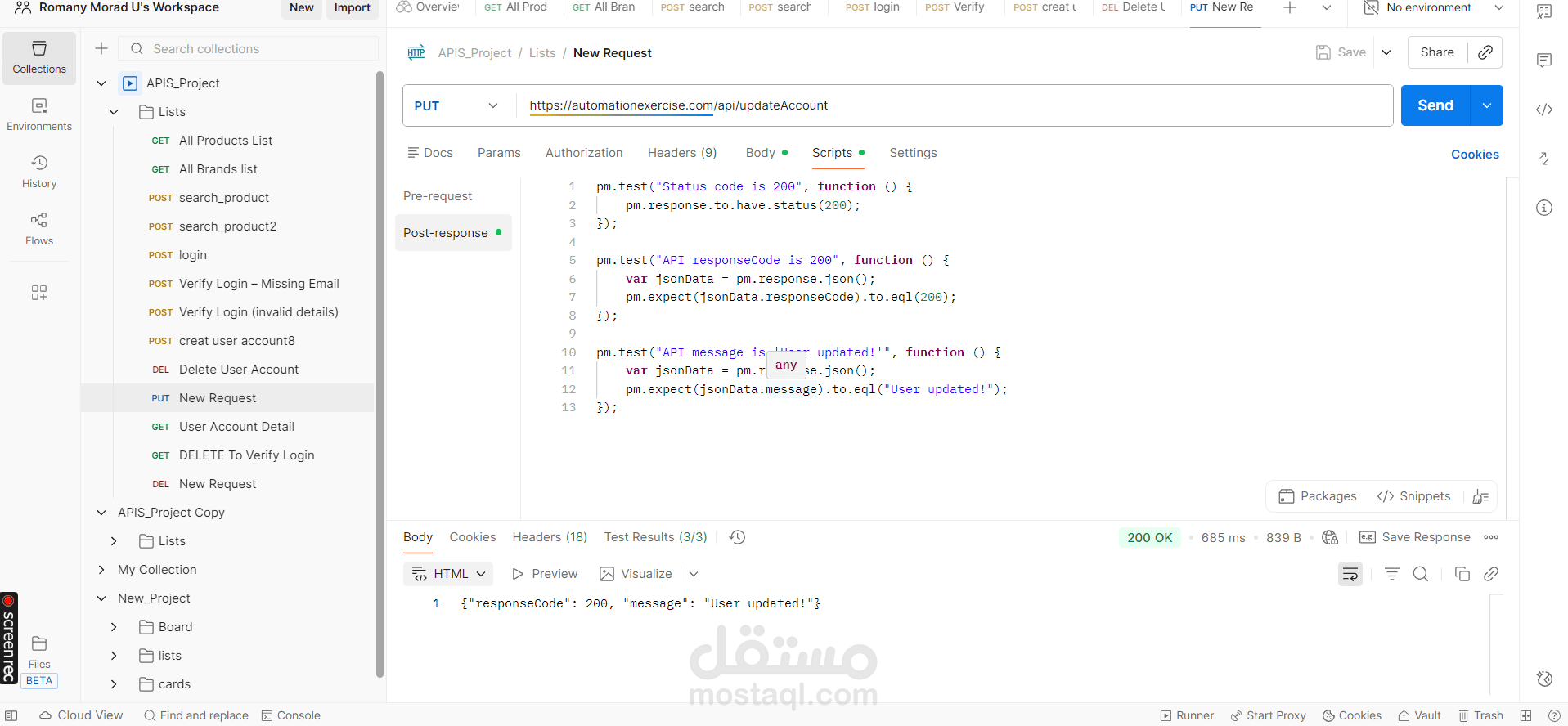
Task: Open the Environments sidebar panel
Action: click(x=39, y=115)
